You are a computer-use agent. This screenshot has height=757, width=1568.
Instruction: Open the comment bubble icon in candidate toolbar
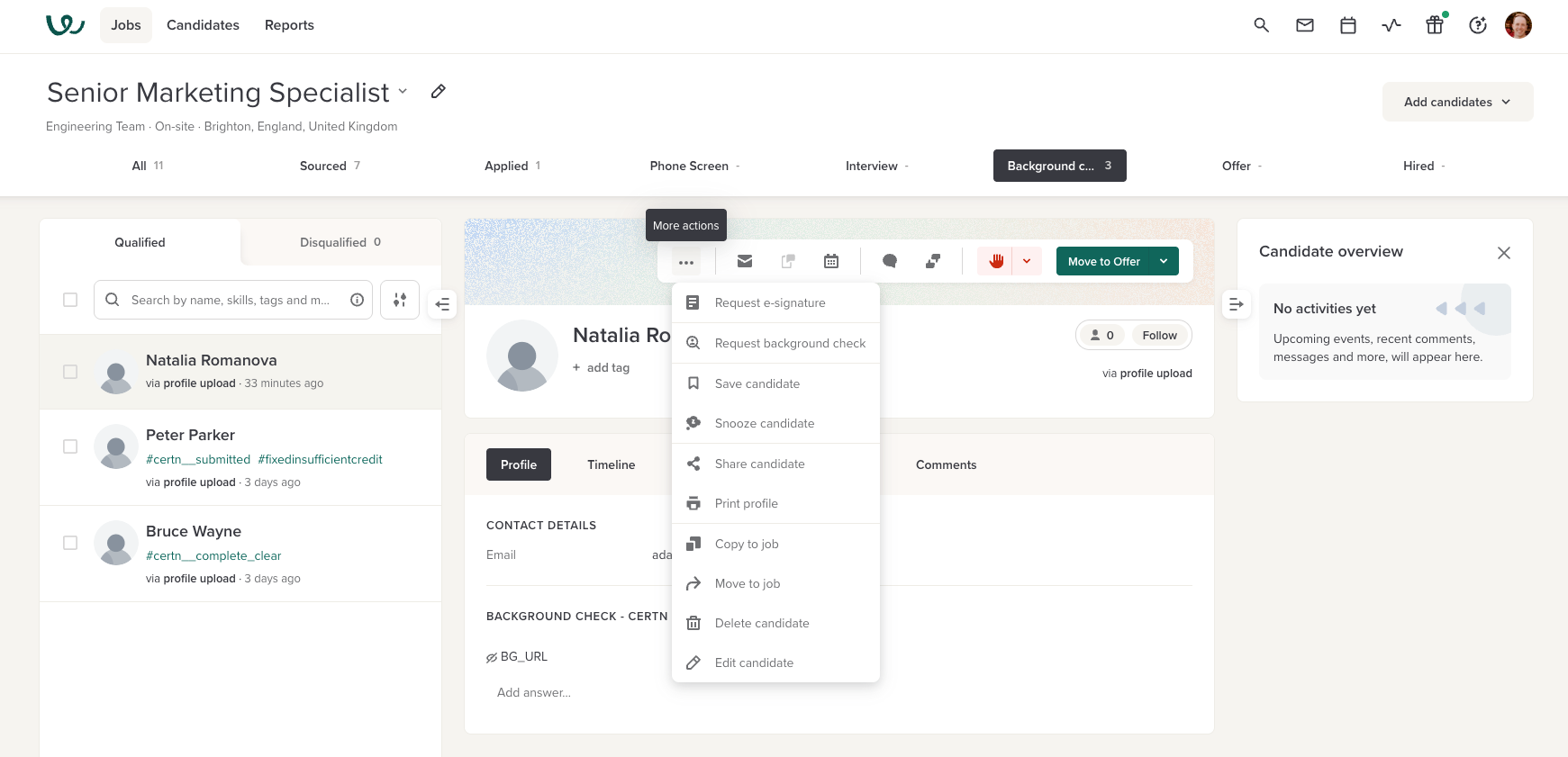pos(889,261)
